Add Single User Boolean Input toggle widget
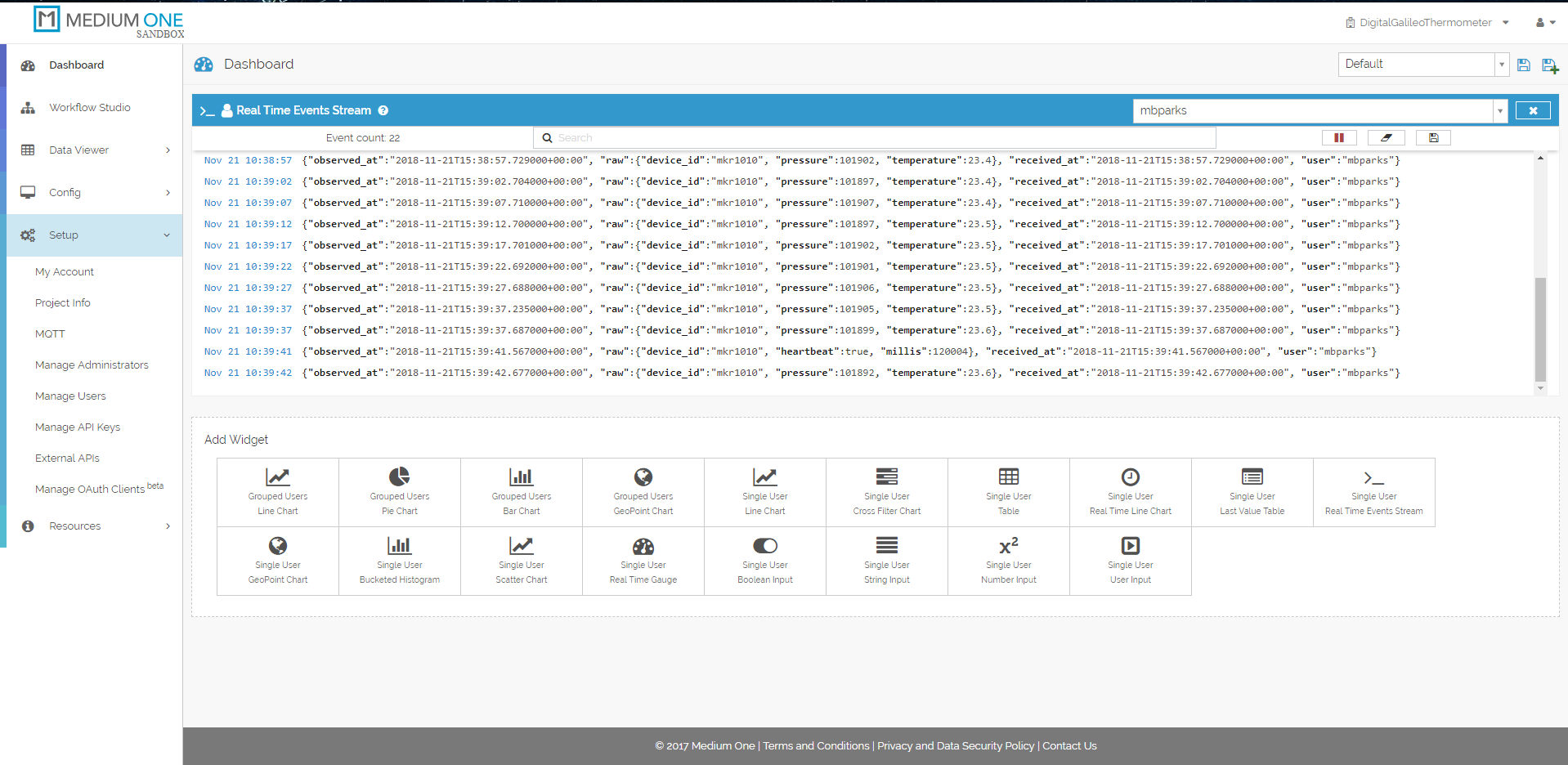Image resolution: width=1568 pixels, height=765 pixels. [x=764, y=561]
